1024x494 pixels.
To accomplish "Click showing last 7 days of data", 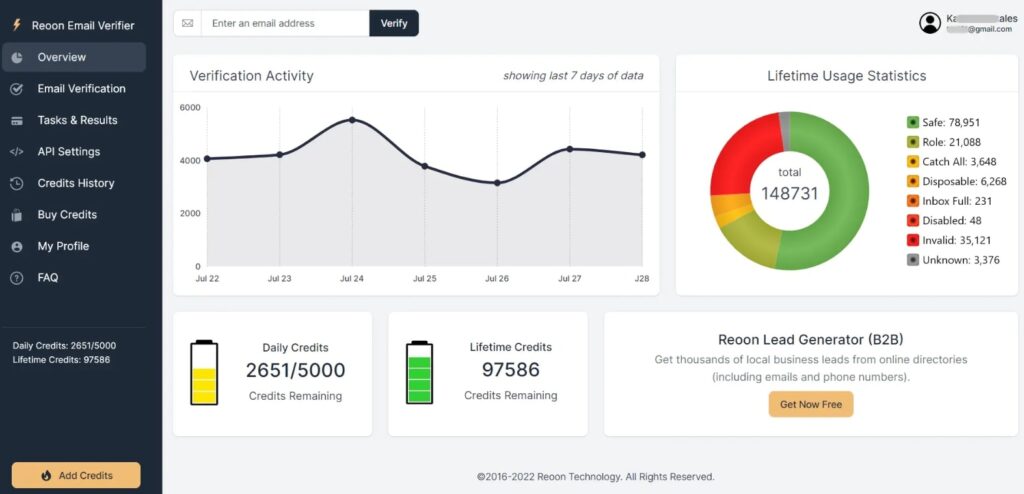I will click(573, 76).
